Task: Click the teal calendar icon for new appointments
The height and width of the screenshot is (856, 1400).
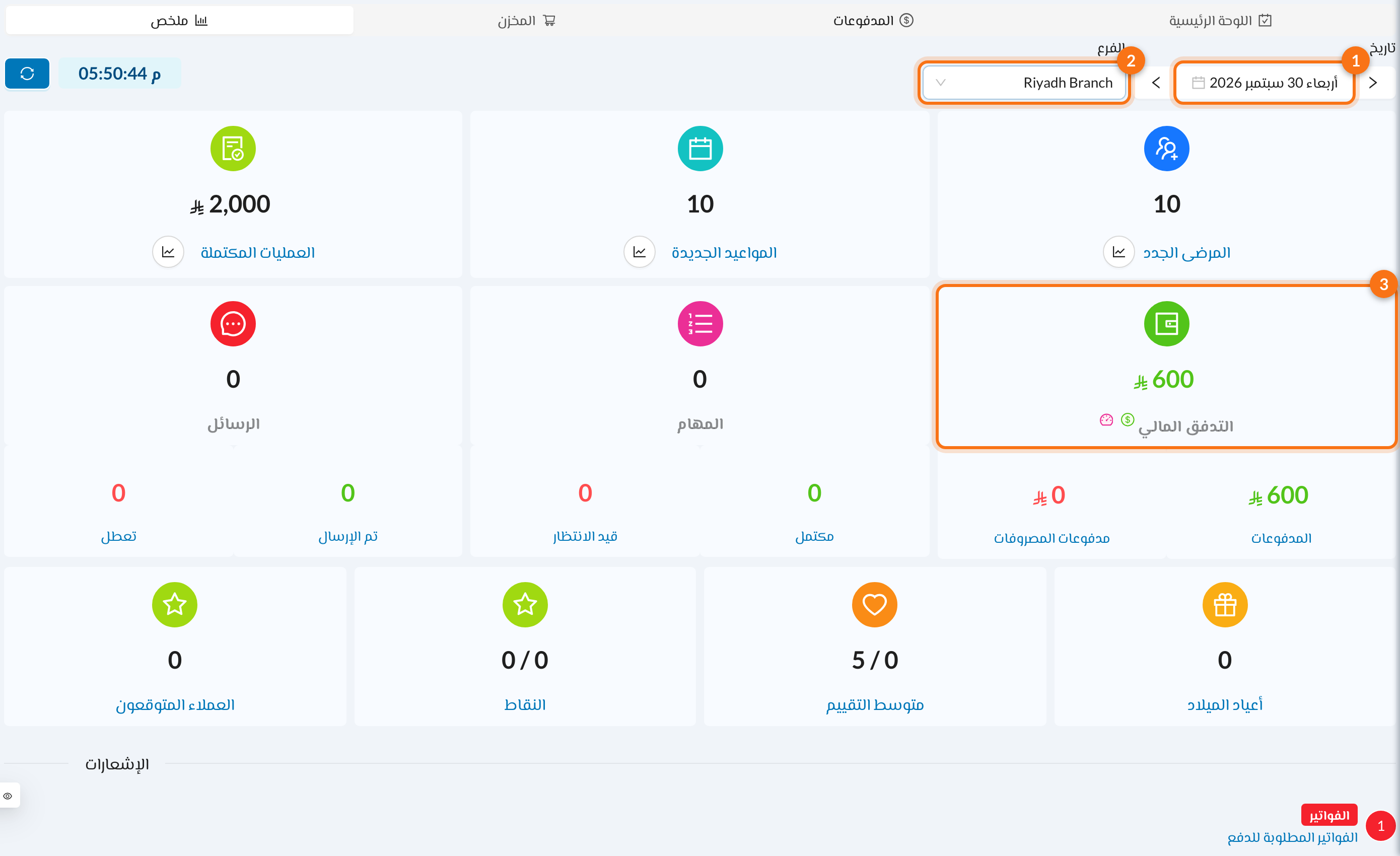Action: (700, 148)
